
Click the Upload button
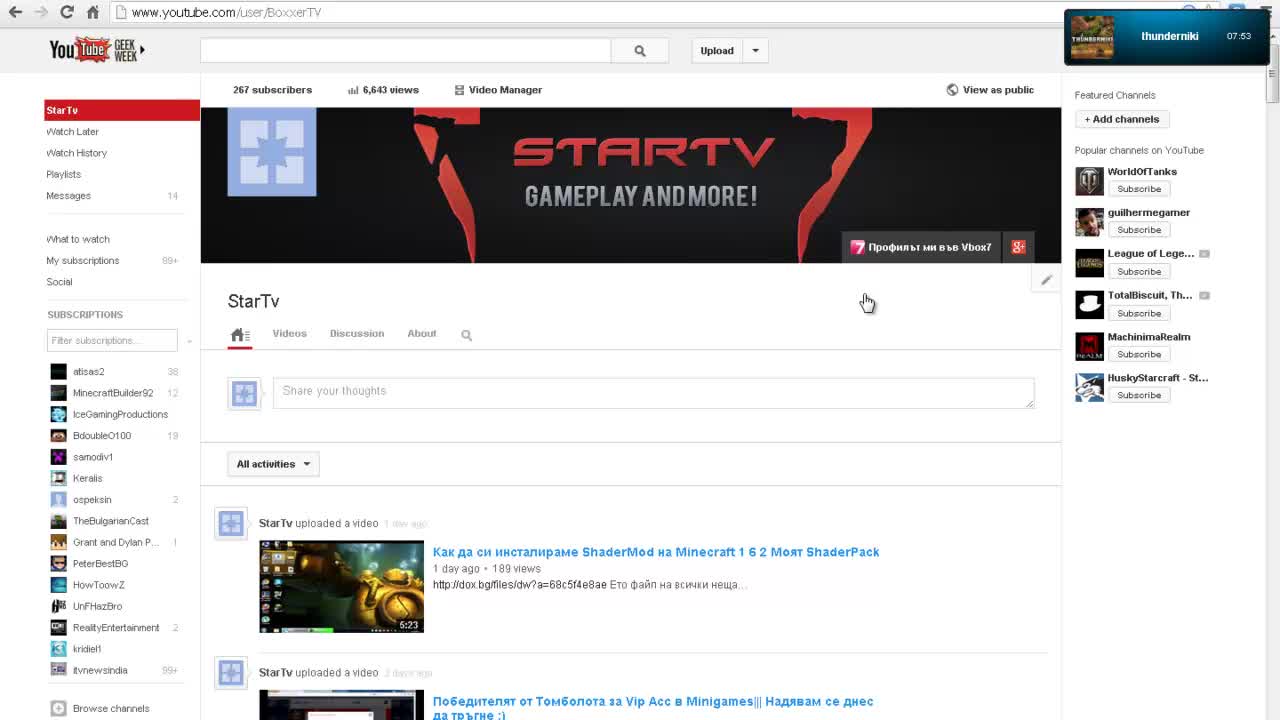tap(717, 51)
